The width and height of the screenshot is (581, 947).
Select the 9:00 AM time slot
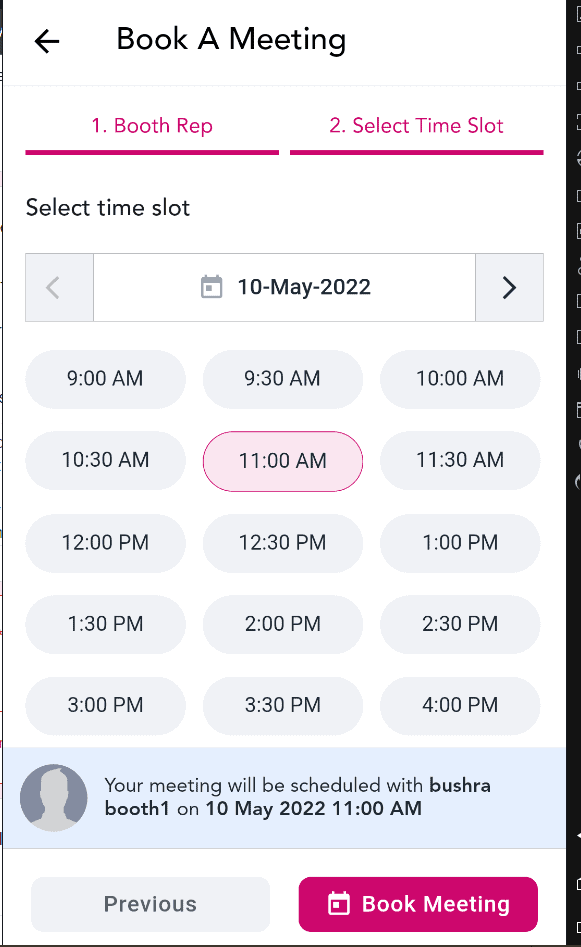[105, 379]
